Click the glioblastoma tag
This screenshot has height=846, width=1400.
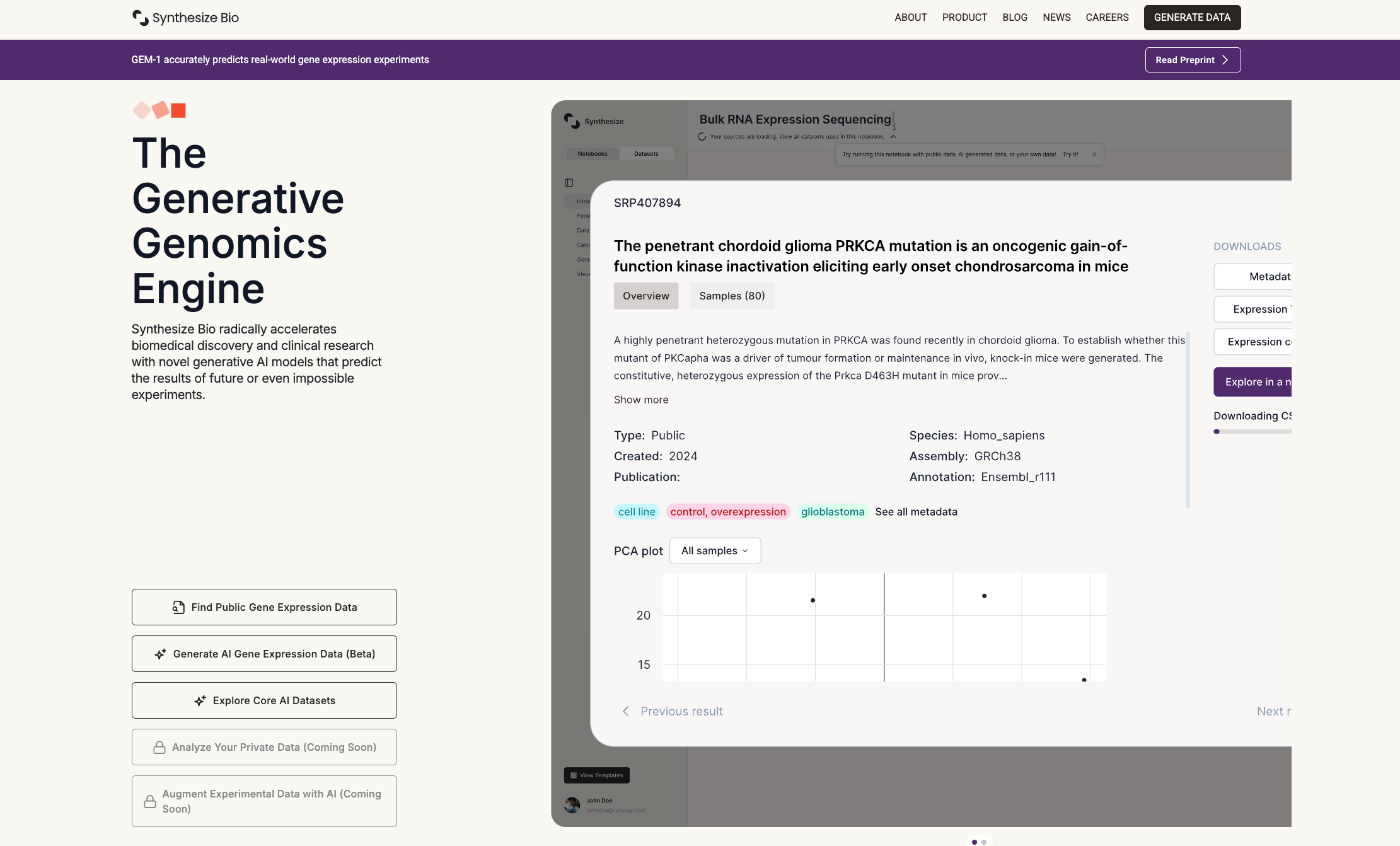coord(833,512)
